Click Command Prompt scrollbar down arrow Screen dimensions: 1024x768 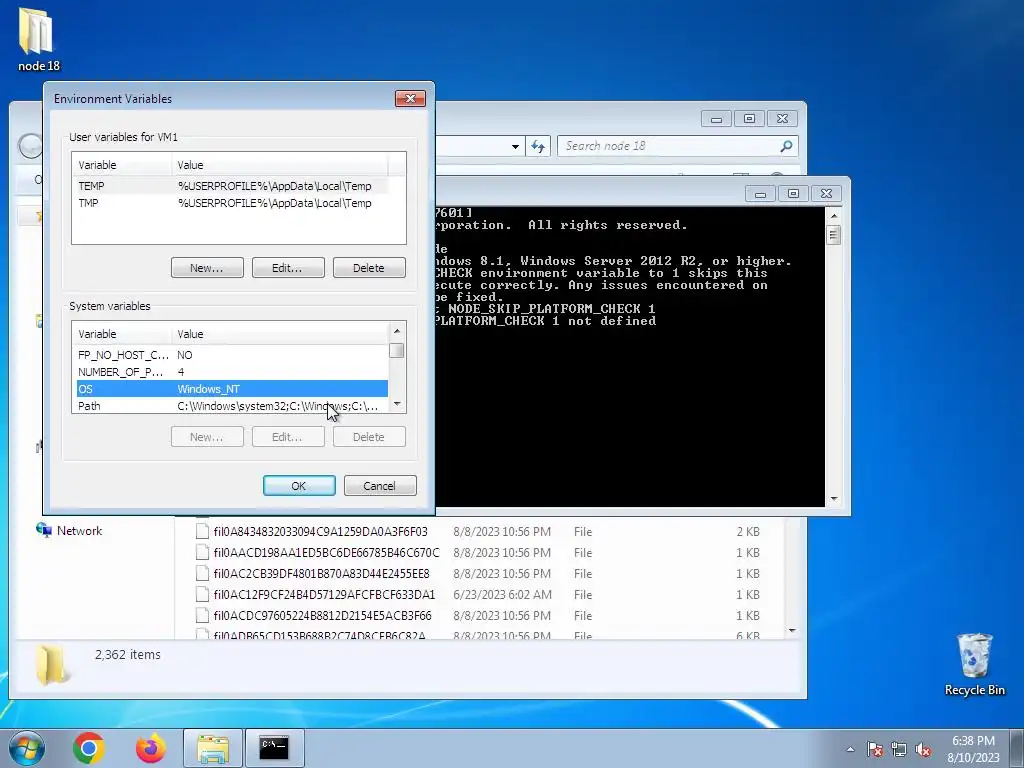tap(833, 499)
